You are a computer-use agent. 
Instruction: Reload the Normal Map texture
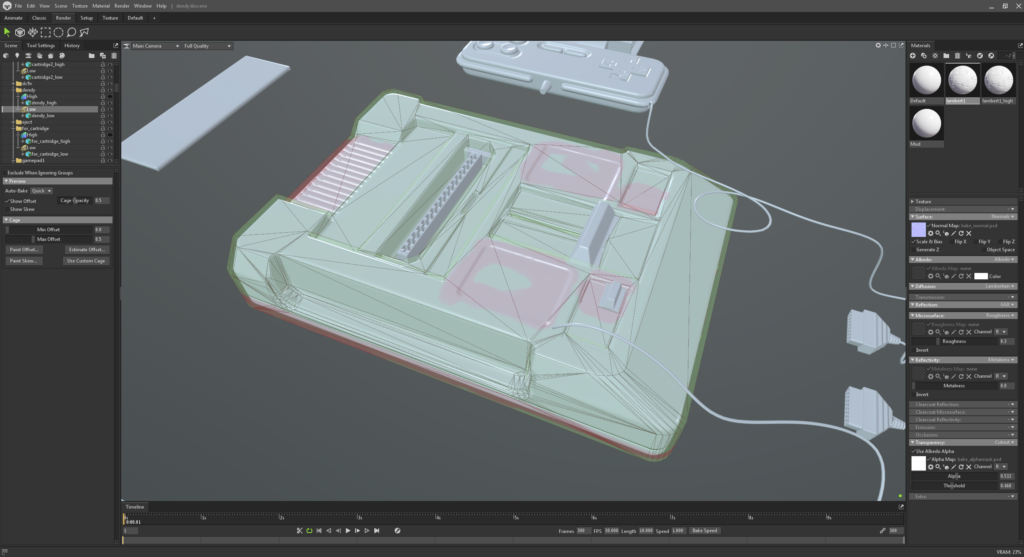[x=961, y=233]
